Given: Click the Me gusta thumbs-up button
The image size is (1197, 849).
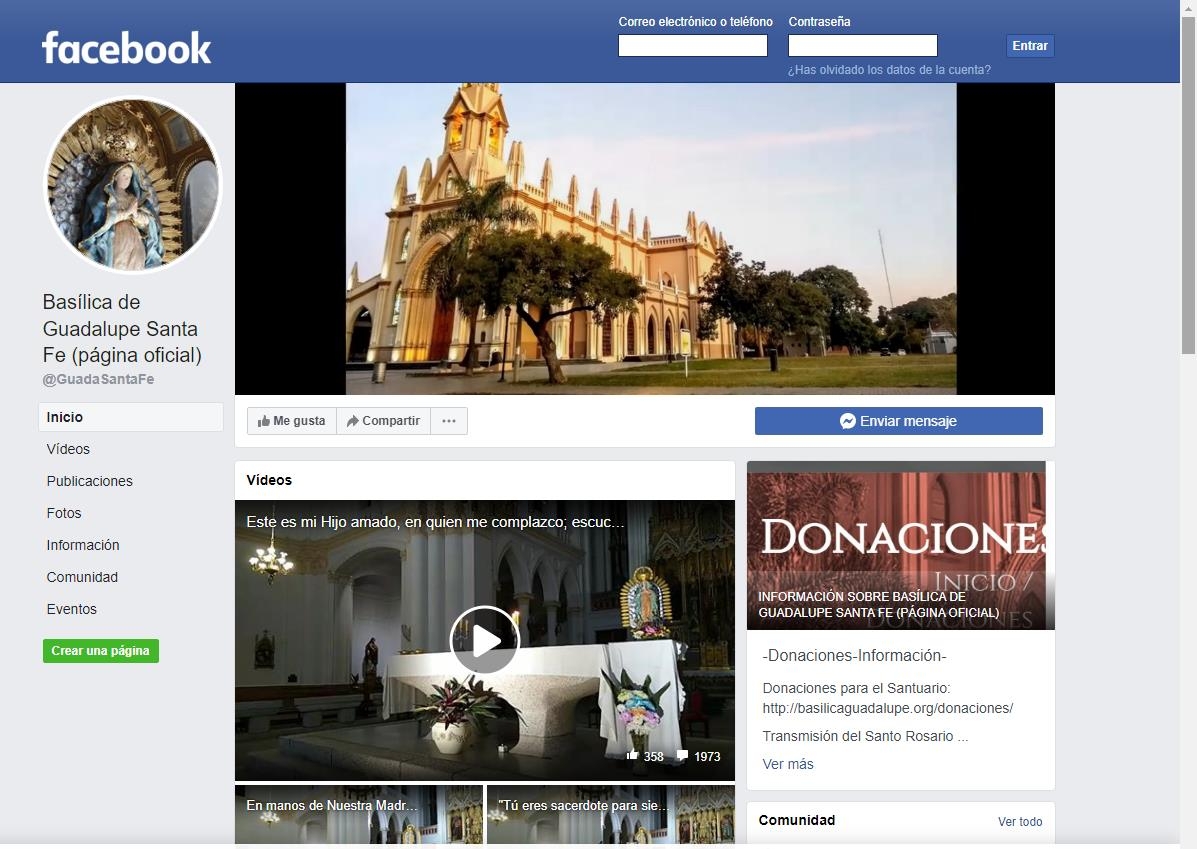Looking at the screenshot, I should [x=292, y=421].
